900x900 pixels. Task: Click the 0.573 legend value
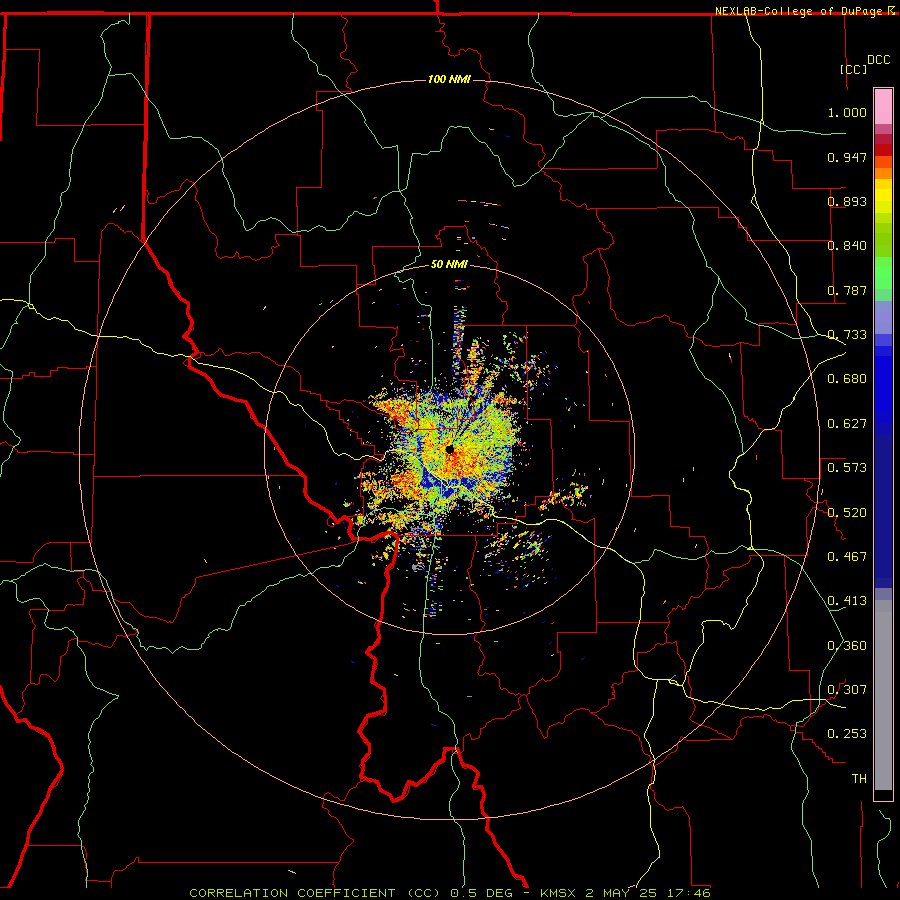coord(847,468)
